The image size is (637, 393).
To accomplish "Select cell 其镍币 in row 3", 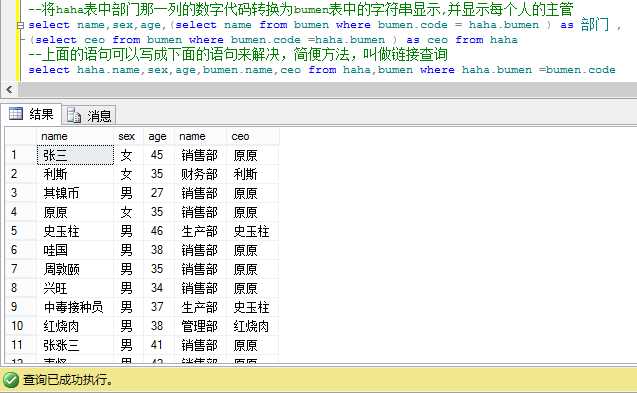I will (75, 193).
